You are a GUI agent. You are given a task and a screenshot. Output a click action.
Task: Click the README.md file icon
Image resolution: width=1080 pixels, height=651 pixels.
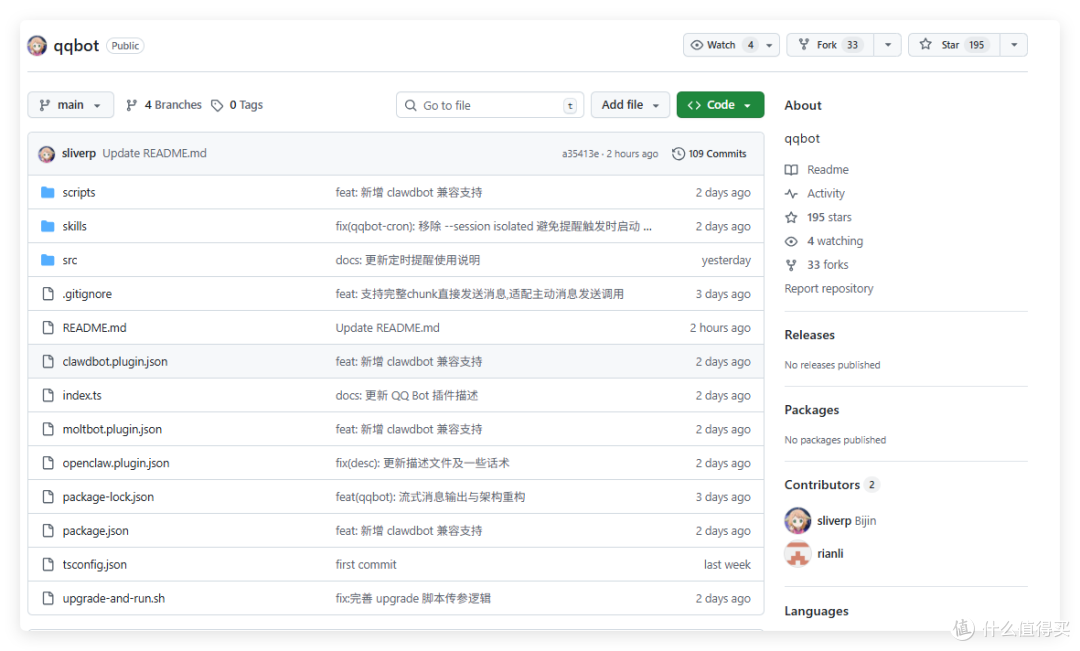click(48, 327)
